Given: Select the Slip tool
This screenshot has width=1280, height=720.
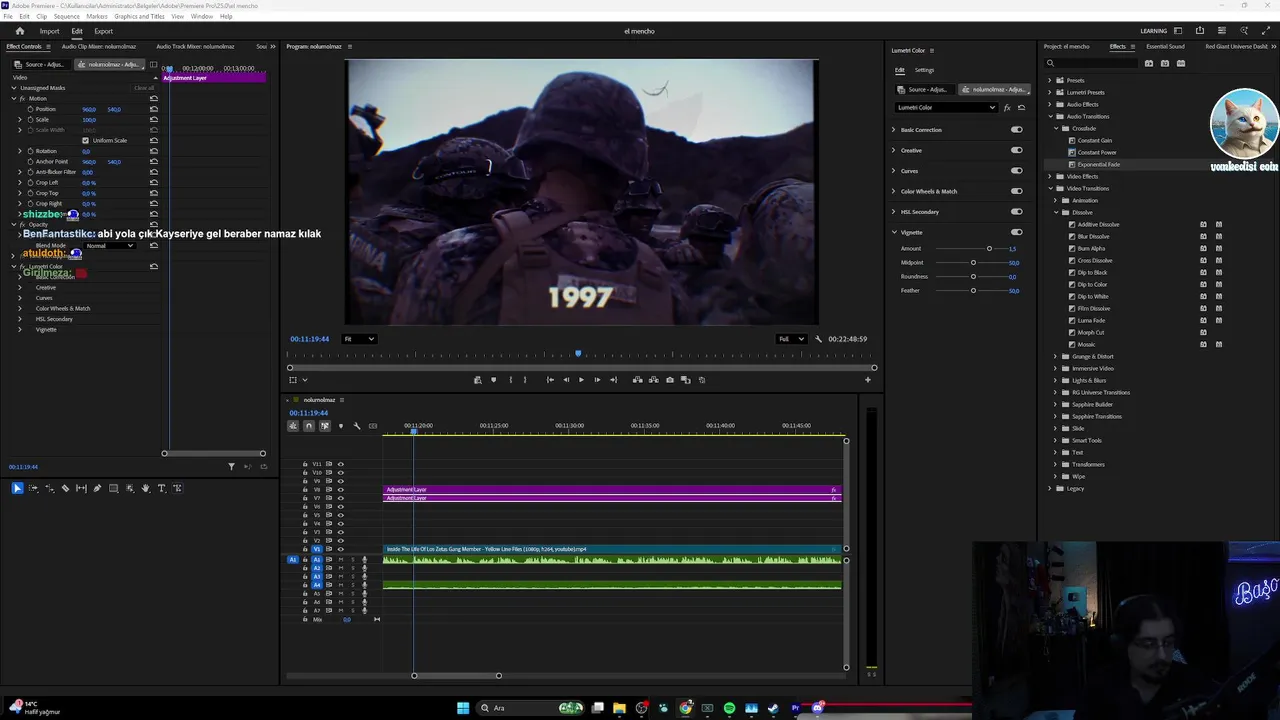Looking at the screenshot, I should coord(81,488).
